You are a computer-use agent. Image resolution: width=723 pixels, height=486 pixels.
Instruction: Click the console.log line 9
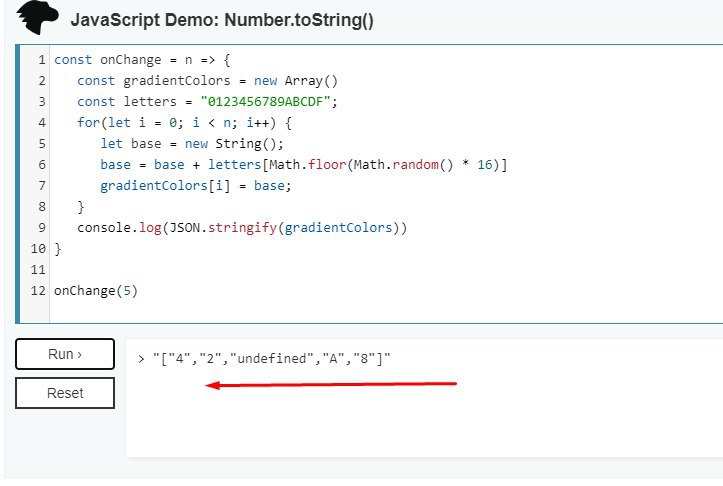click(242, 227)
